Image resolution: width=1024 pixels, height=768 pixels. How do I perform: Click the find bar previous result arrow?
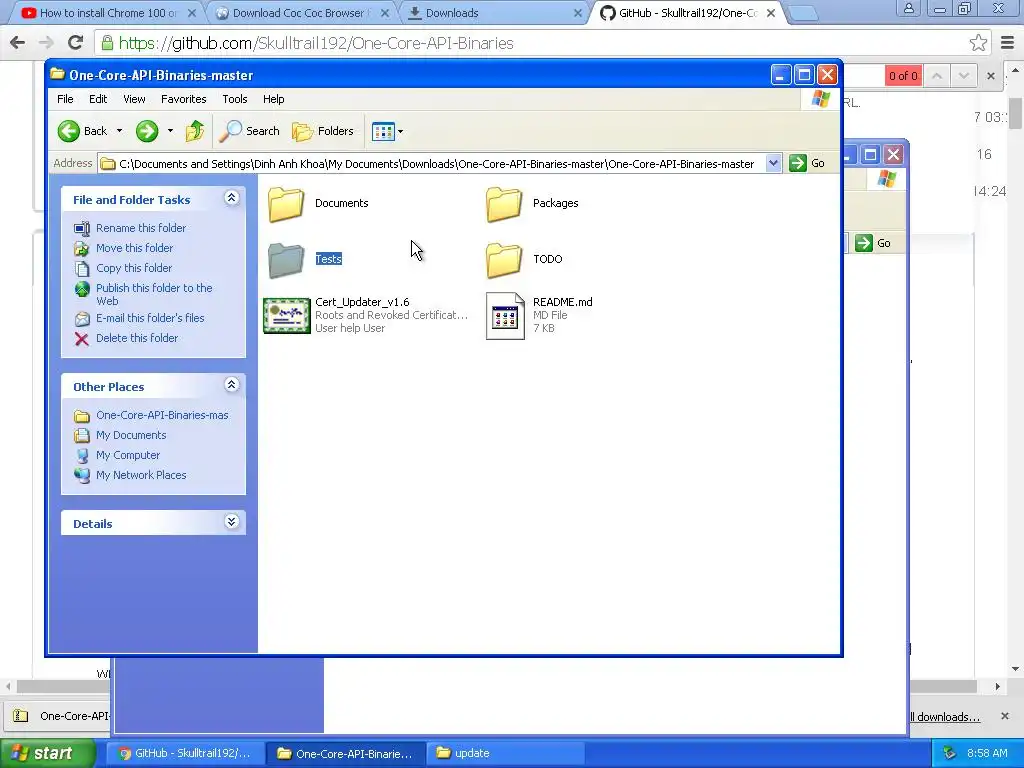pos(936,76)
